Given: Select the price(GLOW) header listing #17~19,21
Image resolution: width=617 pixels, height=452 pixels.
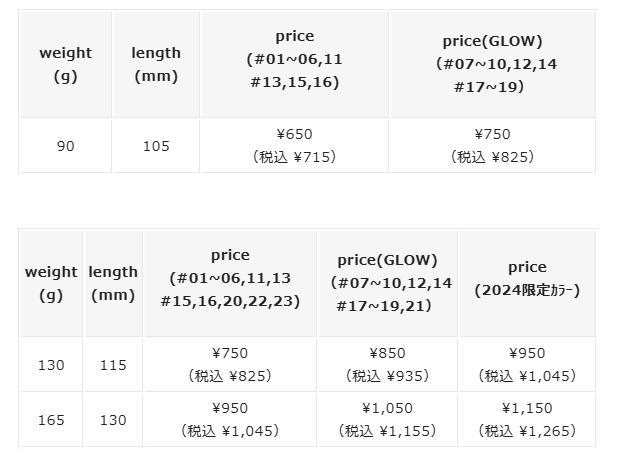Looking at the screenshot, I should coord(388,284).
